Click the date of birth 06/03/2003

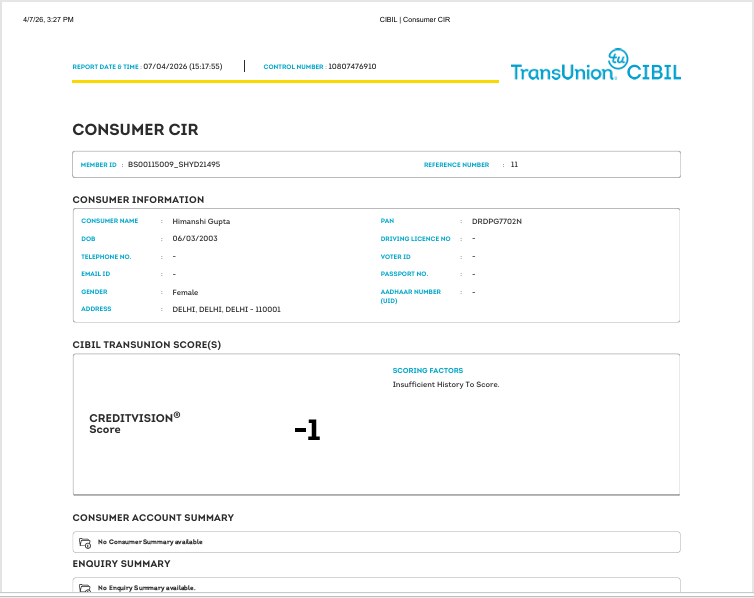(195, 238)
